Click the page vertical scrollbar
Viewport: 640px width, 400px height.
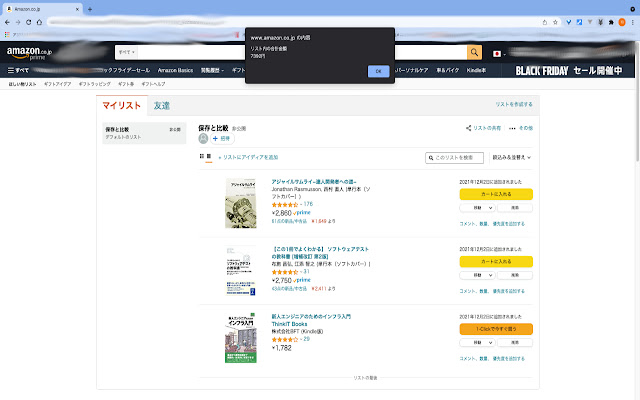pyautogui.click(x=637, y=102)
